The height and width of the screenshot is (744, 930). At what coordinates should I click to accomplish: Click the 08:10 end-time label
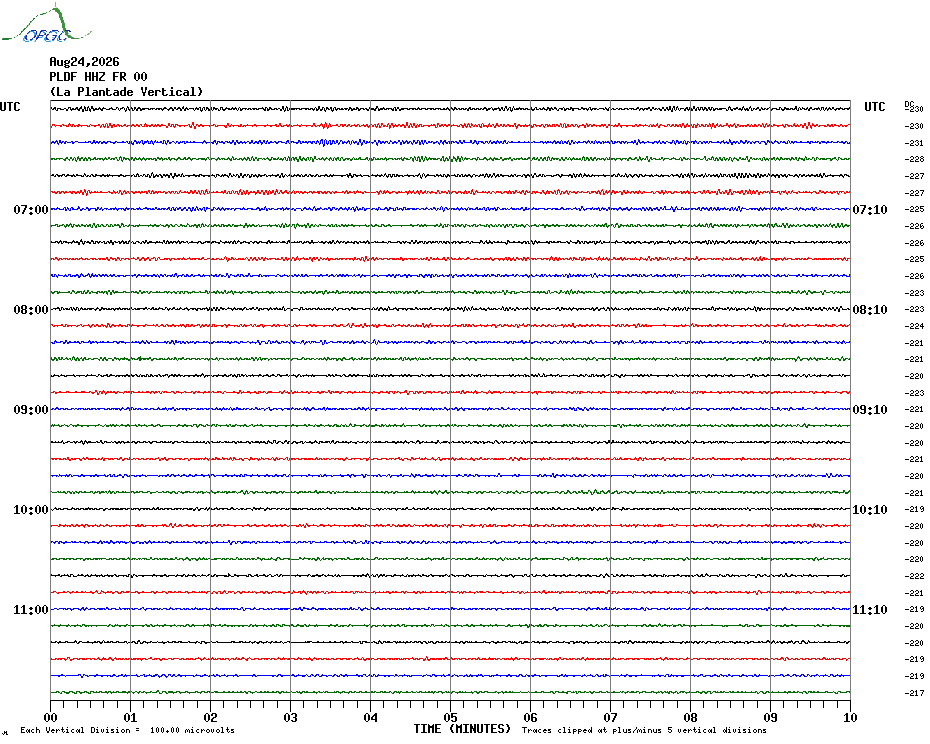pyautogui.click(x=870, y=310)
